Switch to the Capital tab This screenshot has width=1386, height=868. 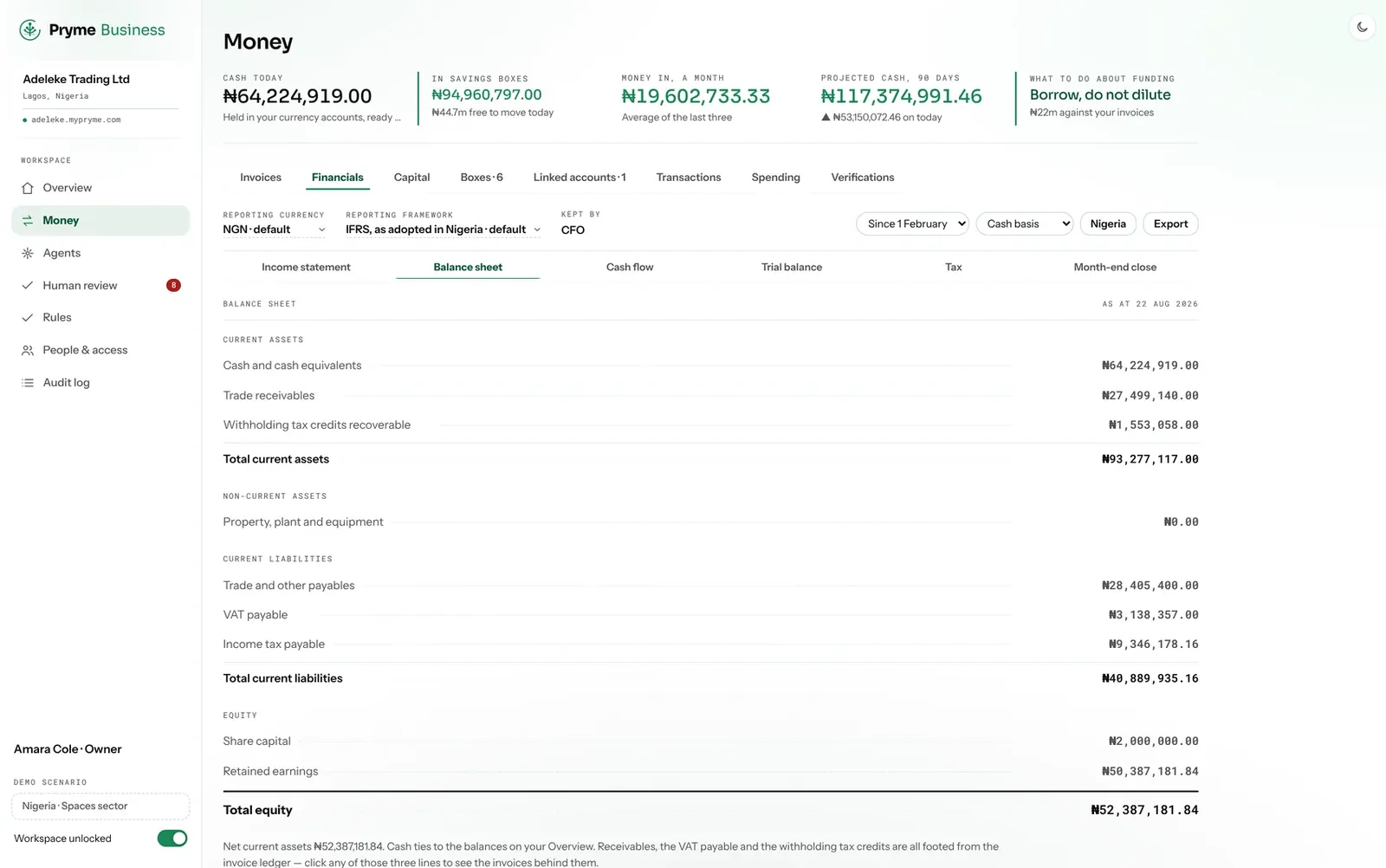click(x=411, y=178)
